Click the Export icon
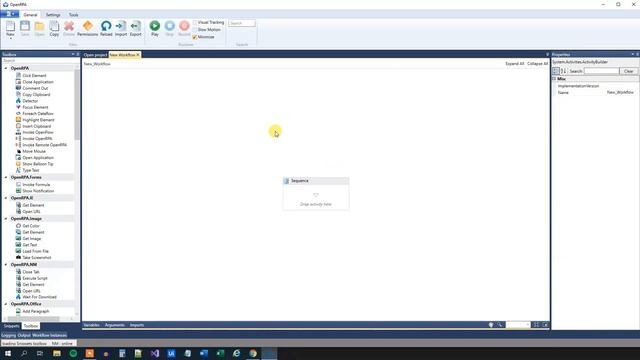 tap(136, 28)
